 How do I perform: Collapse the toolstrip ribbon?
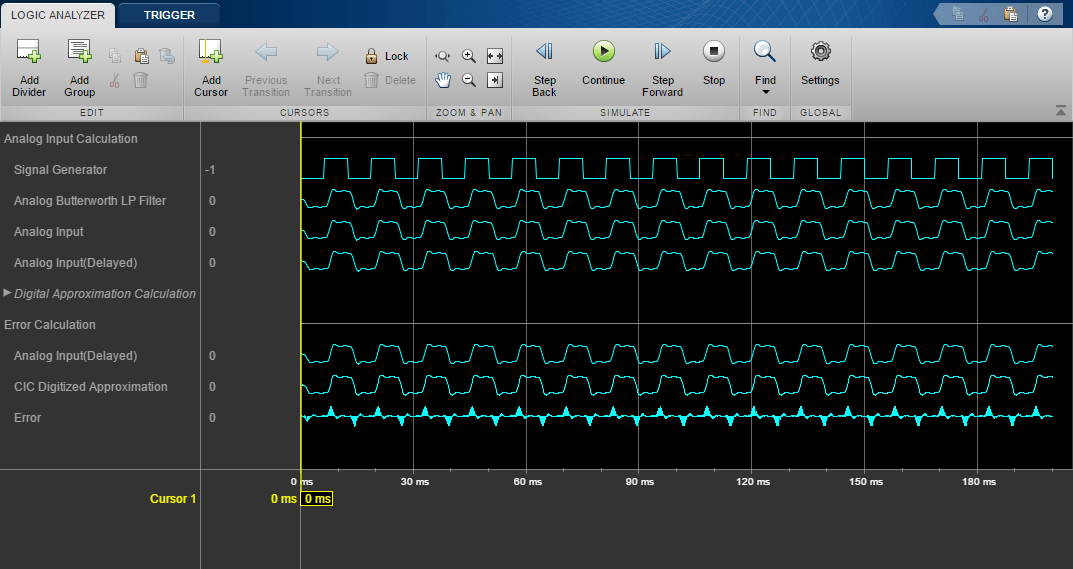pos(1060,110)
